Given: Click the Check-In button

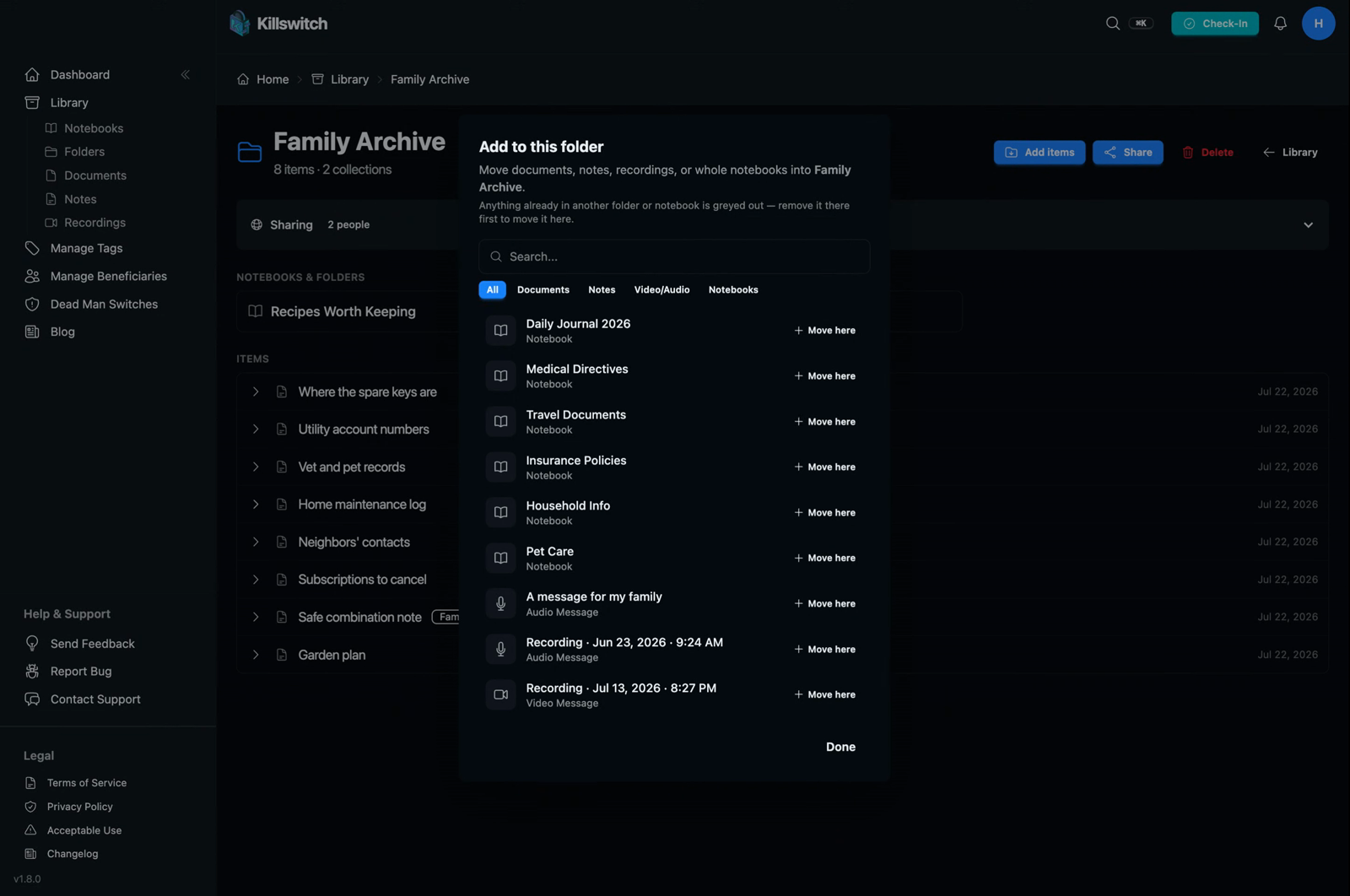Looking at the screenshot, I should point(1214,24).
